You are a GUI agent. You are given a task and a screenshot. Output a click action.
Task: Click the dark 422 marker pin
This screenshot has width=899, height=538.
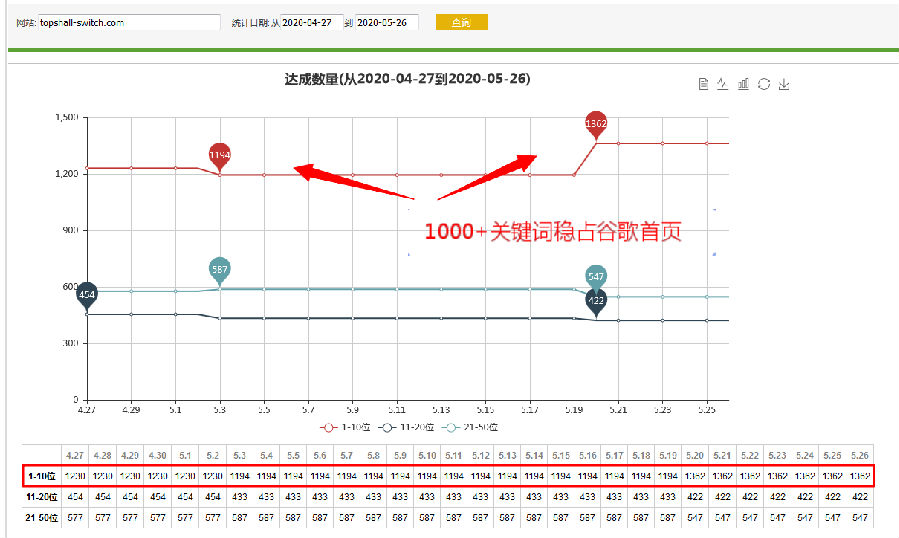point(596,299)
